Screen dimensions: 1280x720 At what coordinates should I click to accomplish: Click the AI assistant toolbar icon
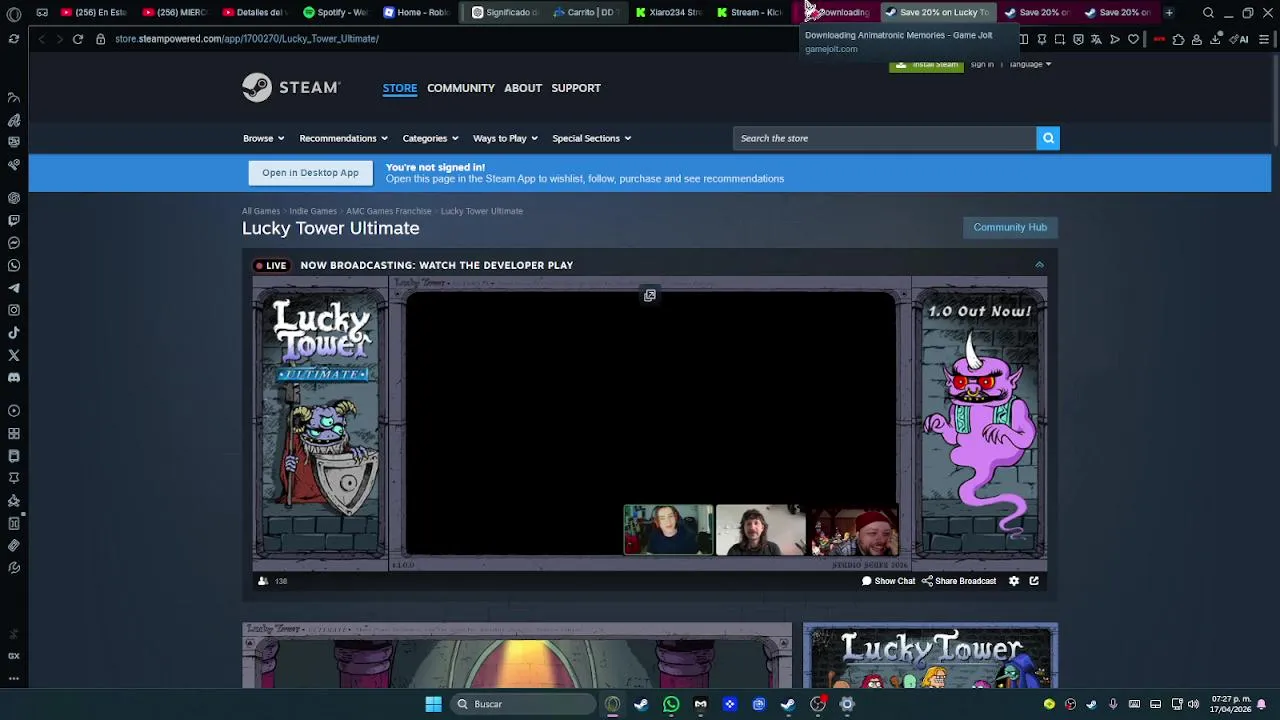pos(1238,39)
